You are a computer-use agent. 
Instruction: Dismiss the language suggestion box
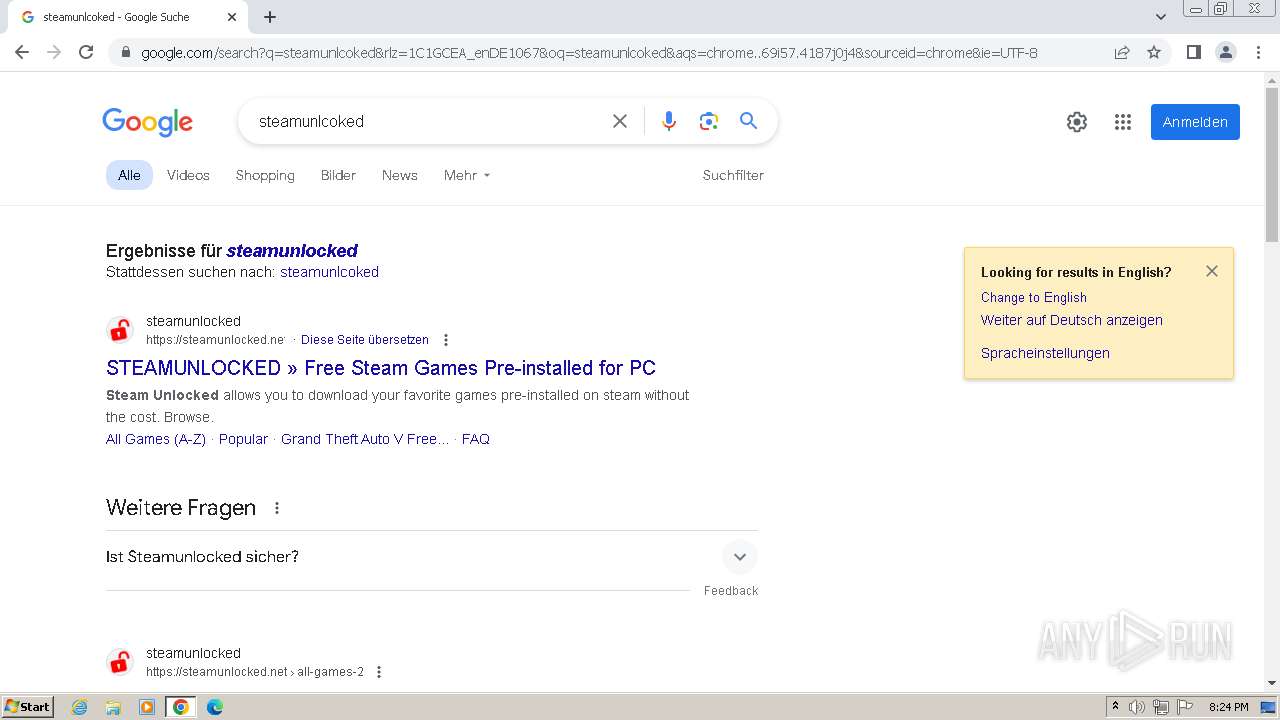click(1212, 271)
